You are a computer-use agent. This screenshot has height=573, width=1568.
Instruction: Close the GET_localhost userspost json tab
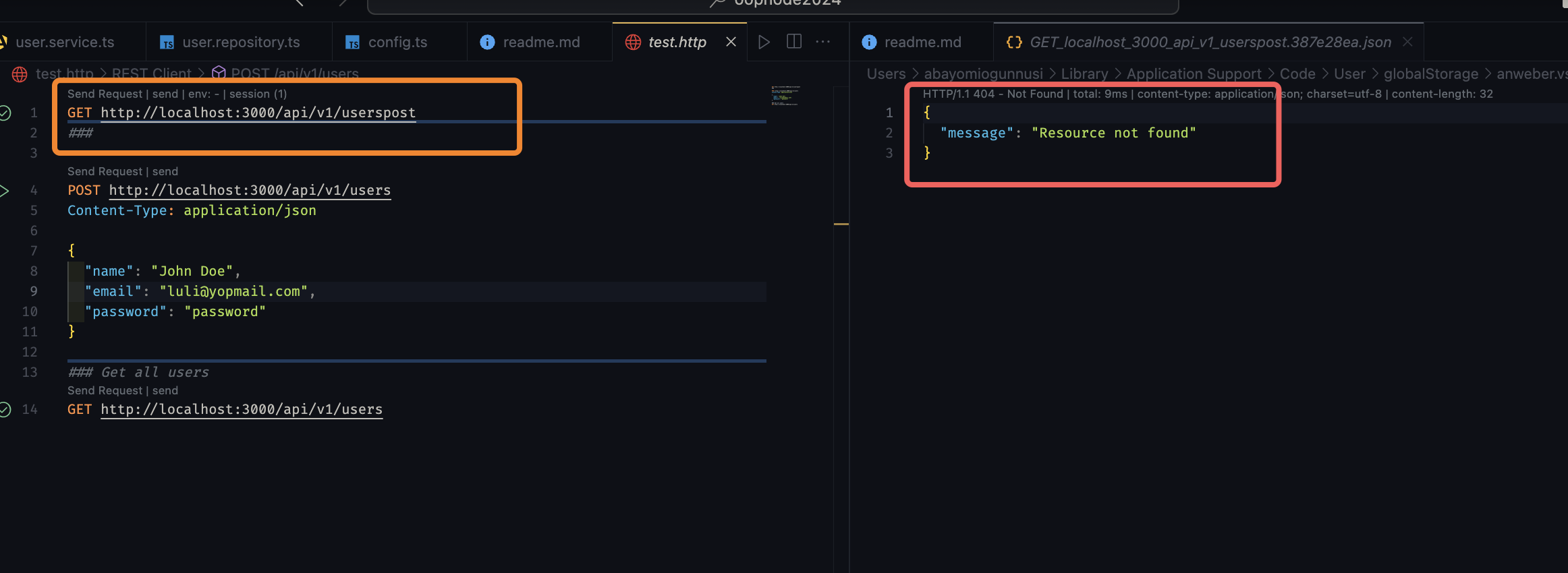point(1407,42)
